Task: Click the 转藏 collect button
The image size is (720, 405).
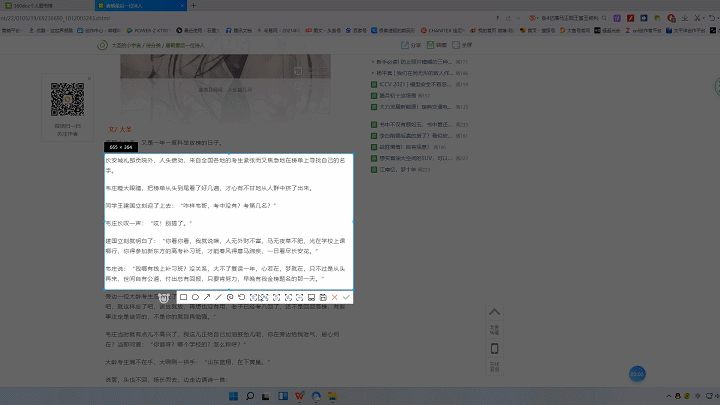Action: (436, 45)
